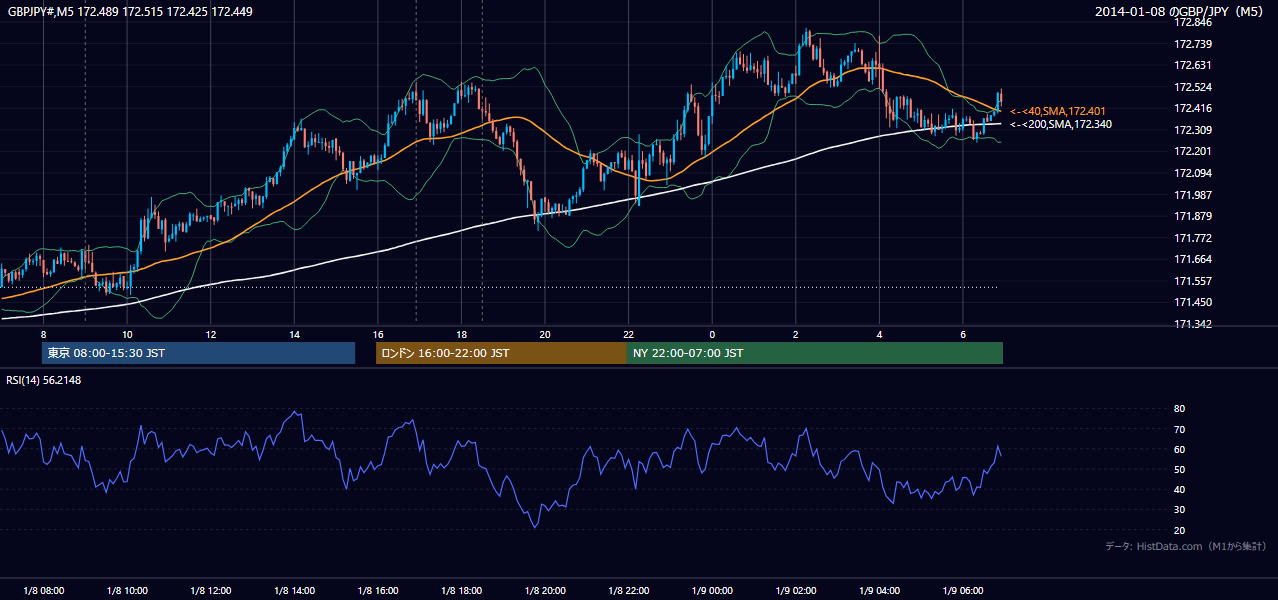Screen dimensions: 1278x600
Task: Click price axis value 171.879
Action: 1192,216
